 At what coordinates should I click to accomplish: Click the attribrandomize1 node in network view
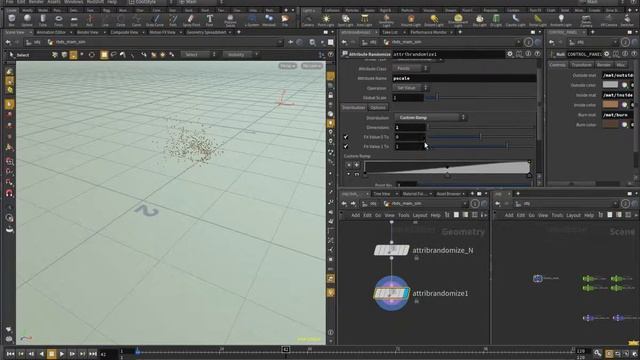(x=391, y=293)
